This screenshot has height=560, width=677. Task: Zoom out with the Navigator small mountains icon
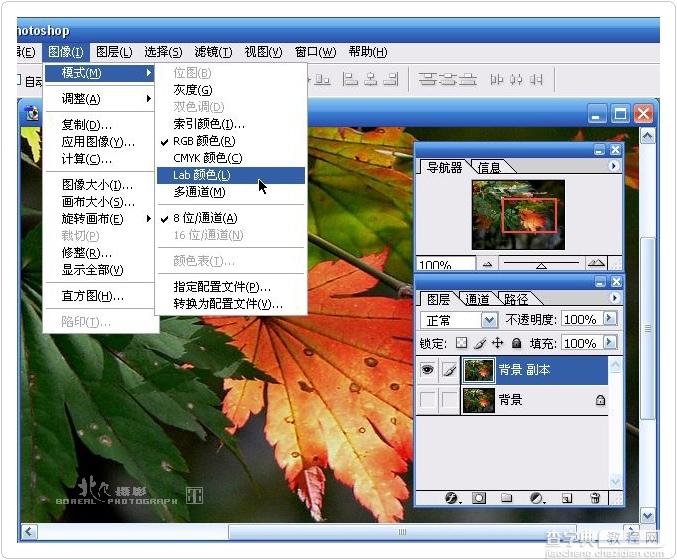487,264
